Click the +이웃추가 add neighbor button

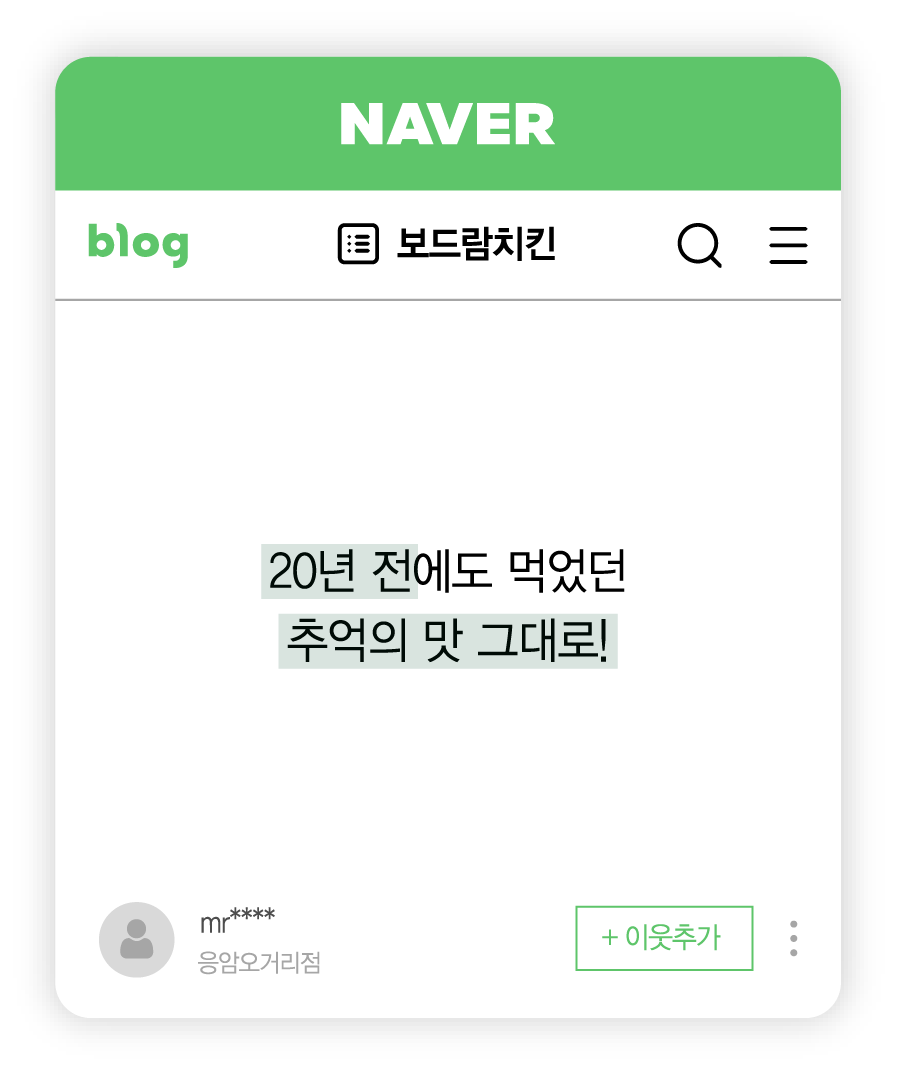point(664,938)
